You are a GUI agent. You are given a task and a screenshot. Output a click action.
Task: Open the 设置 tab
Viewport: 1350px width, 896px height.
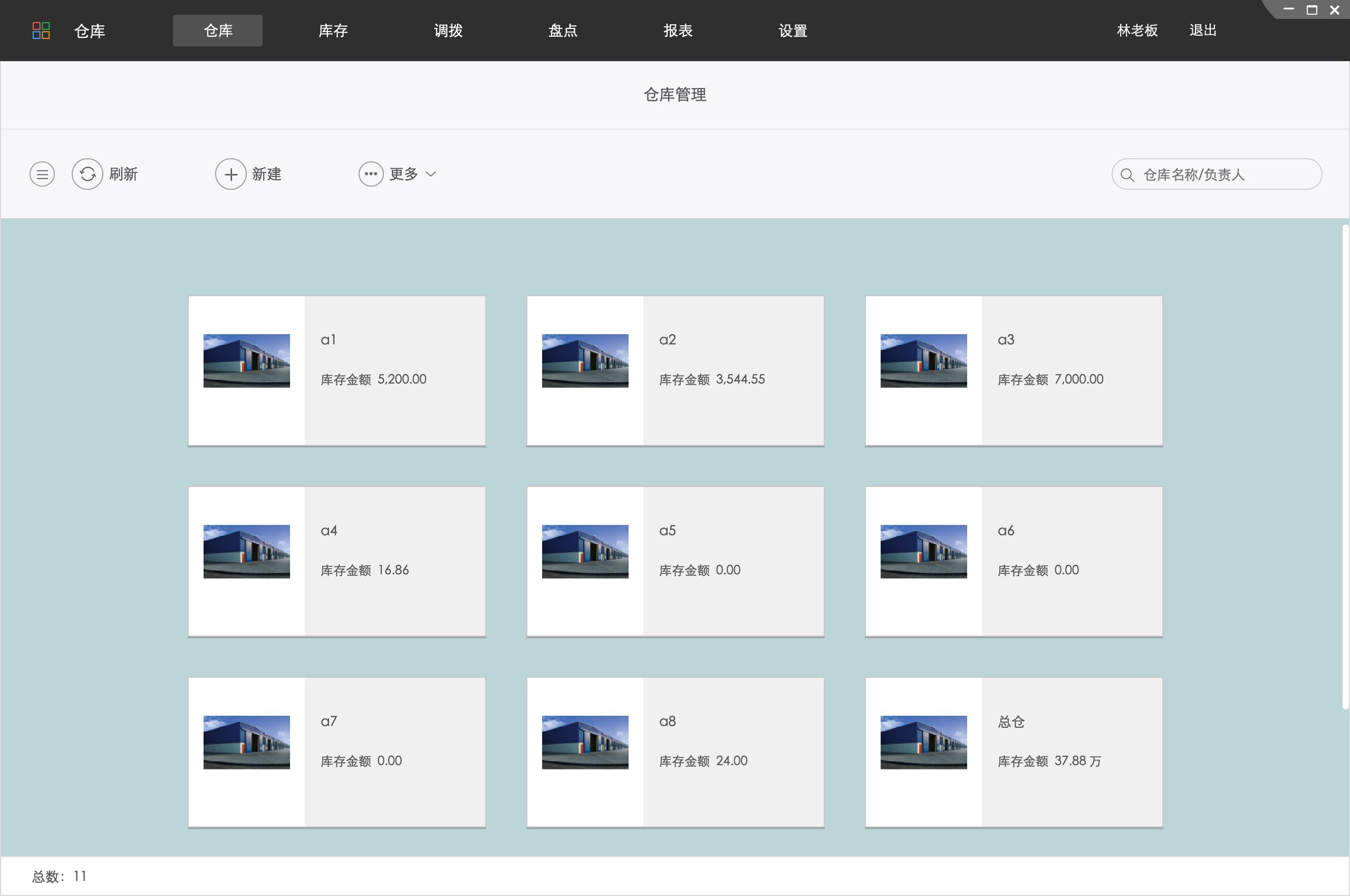(793, 30)
